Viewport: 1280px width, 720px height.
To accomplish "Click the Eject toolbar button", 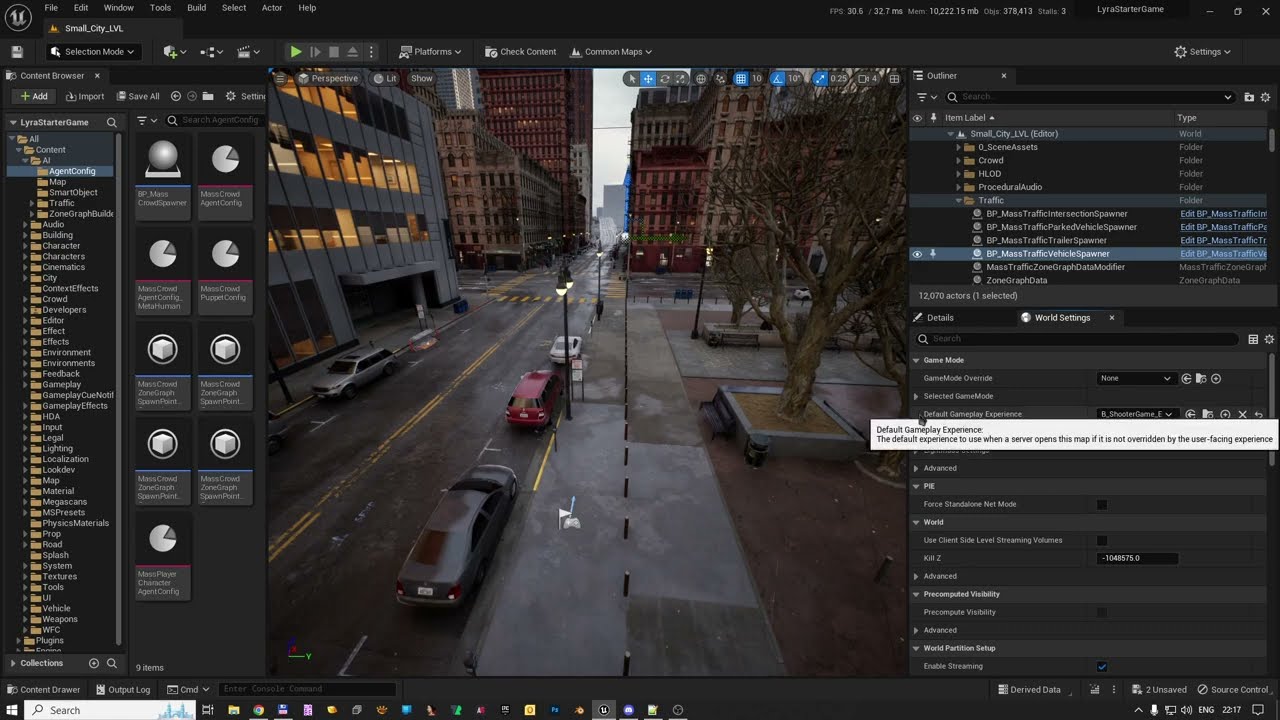I will coord(352,51).
